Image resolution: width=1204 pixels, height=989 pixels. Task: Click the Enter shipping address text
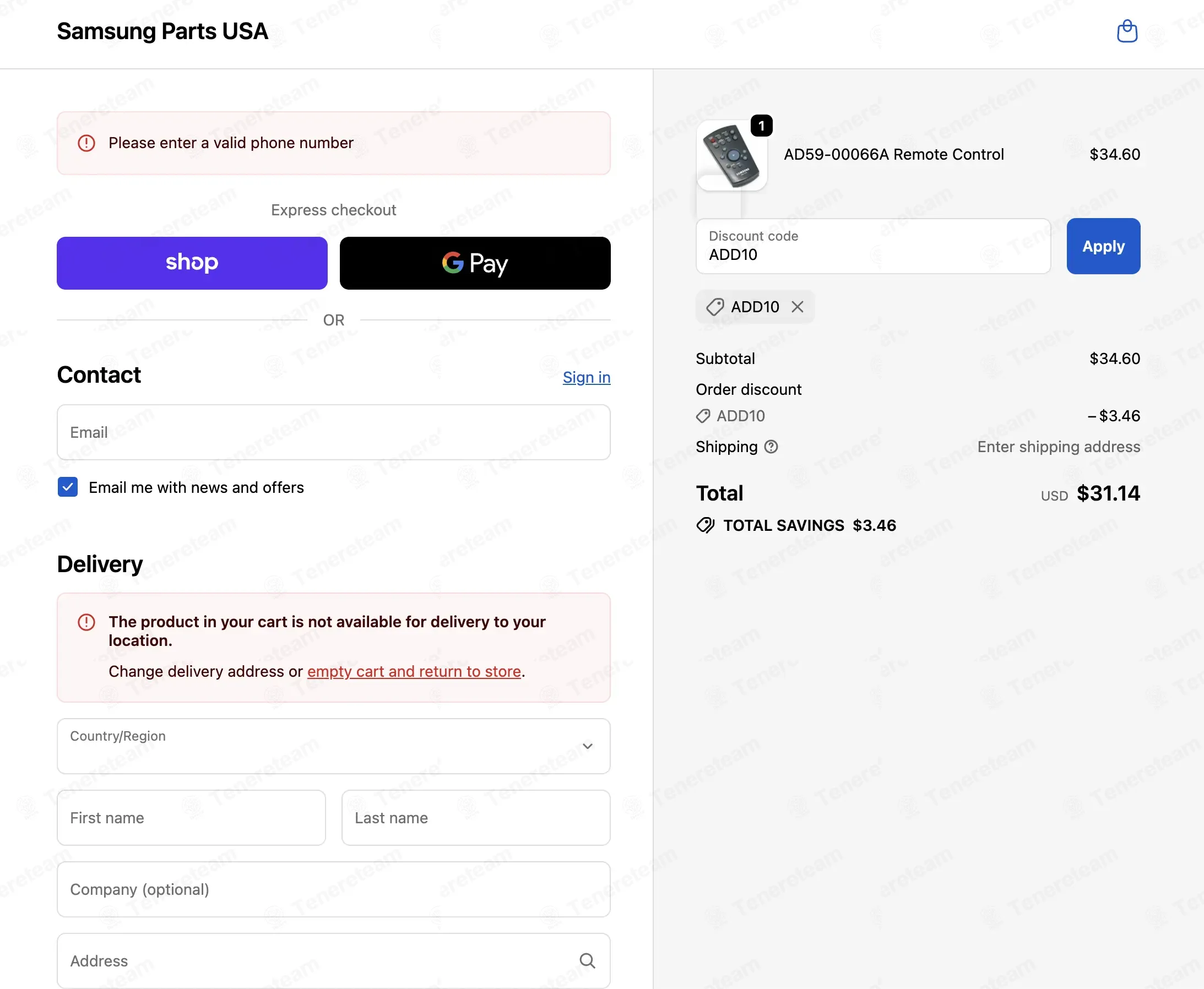[1059, 447]
